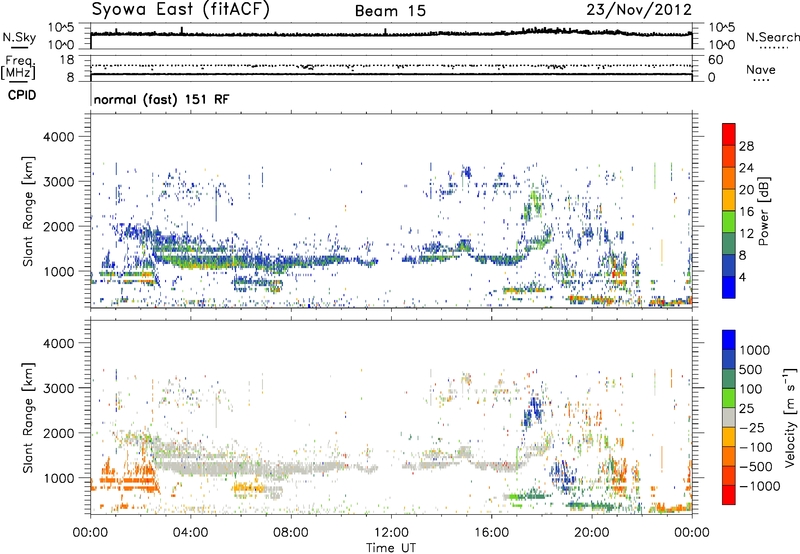Click the '-500' tick on Velocity colorbar
The width and height of the screenshot is (800, 554).
tap(756, 467)
